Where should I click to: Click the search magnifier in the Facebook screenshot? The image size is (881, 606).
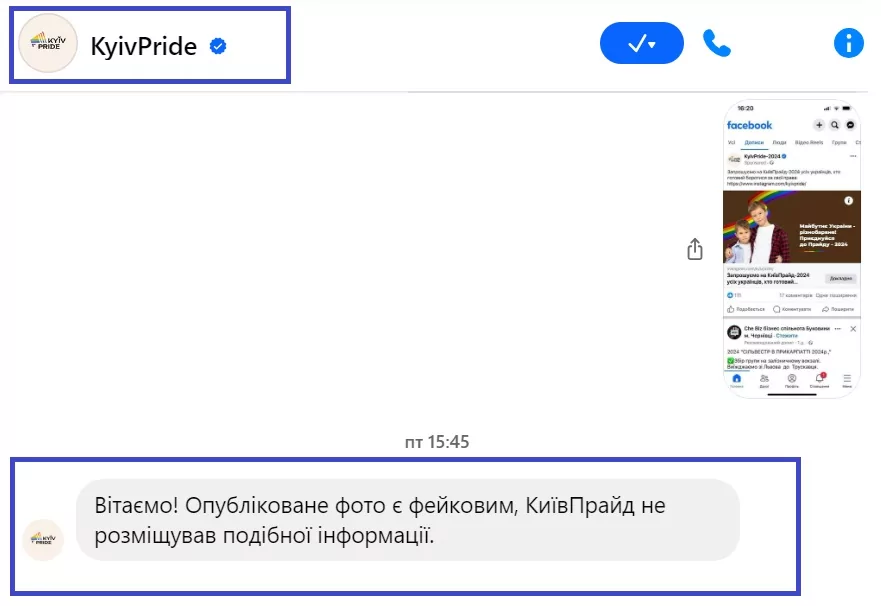835,125
